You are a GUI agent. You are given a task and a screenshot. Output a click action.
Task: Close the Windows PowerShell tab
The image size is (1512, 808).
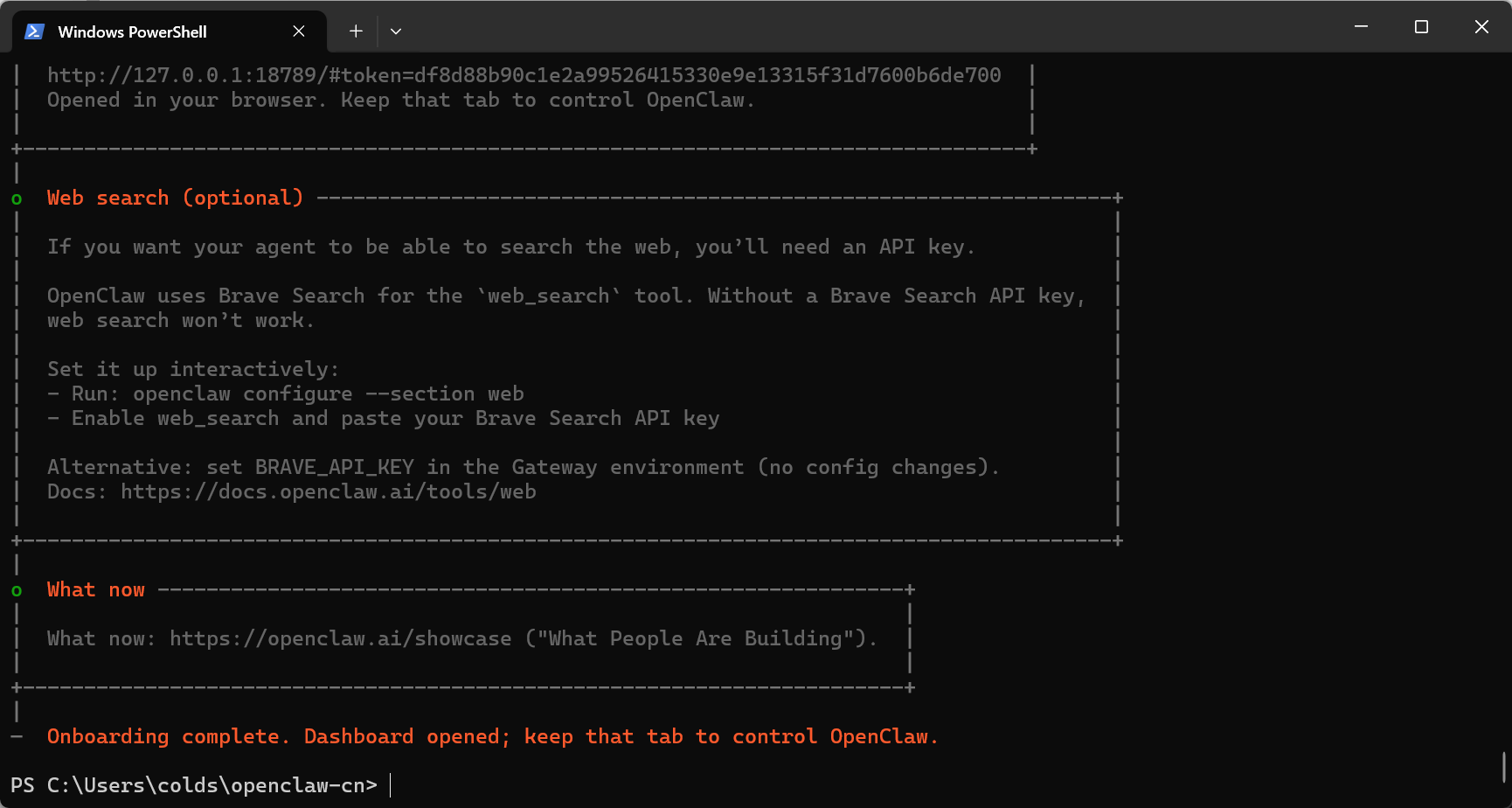pos(299,31)
